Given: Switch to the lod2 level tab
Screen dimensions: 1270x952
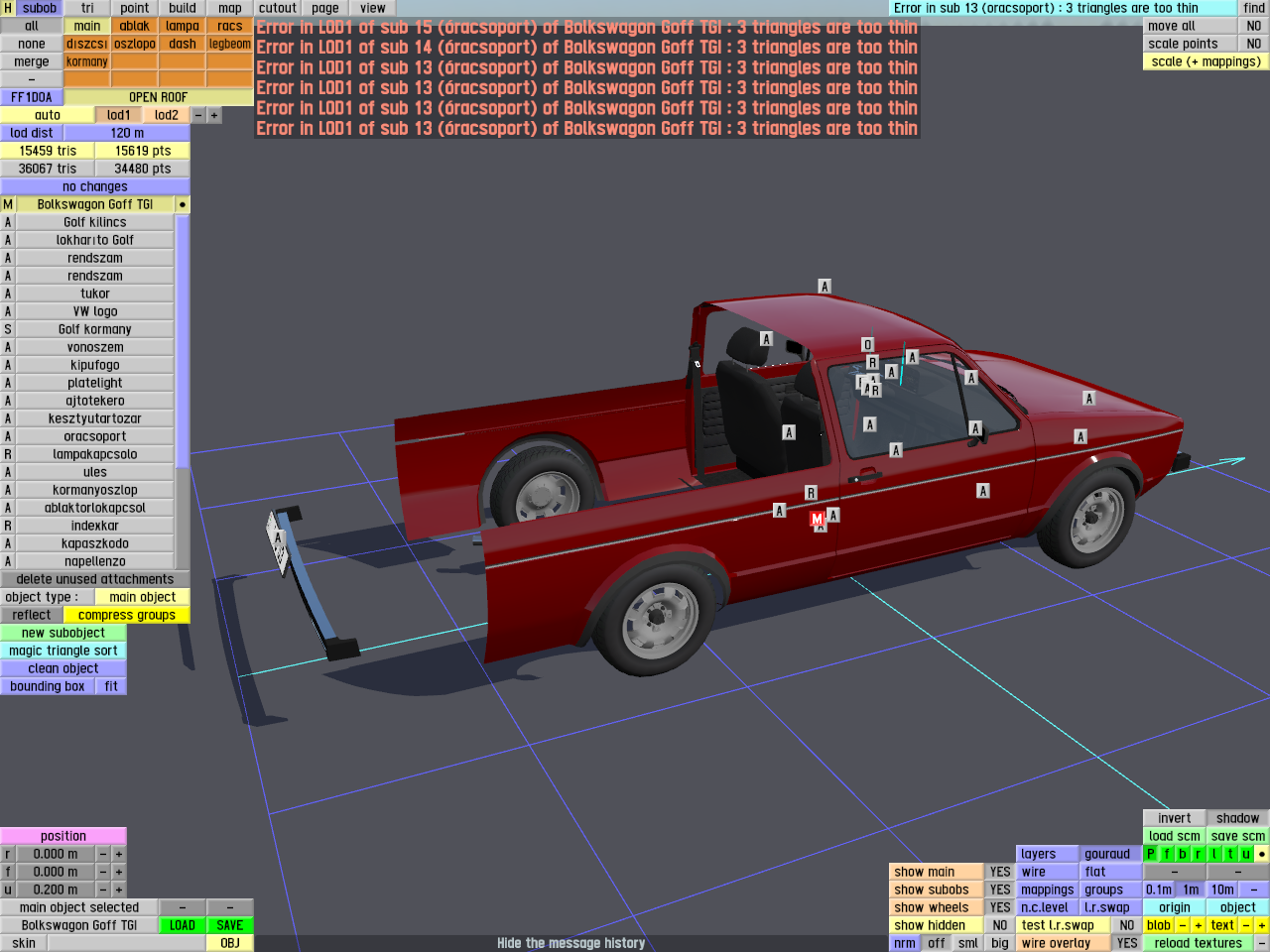Looking at the screenshot, I should coord(167,115).
